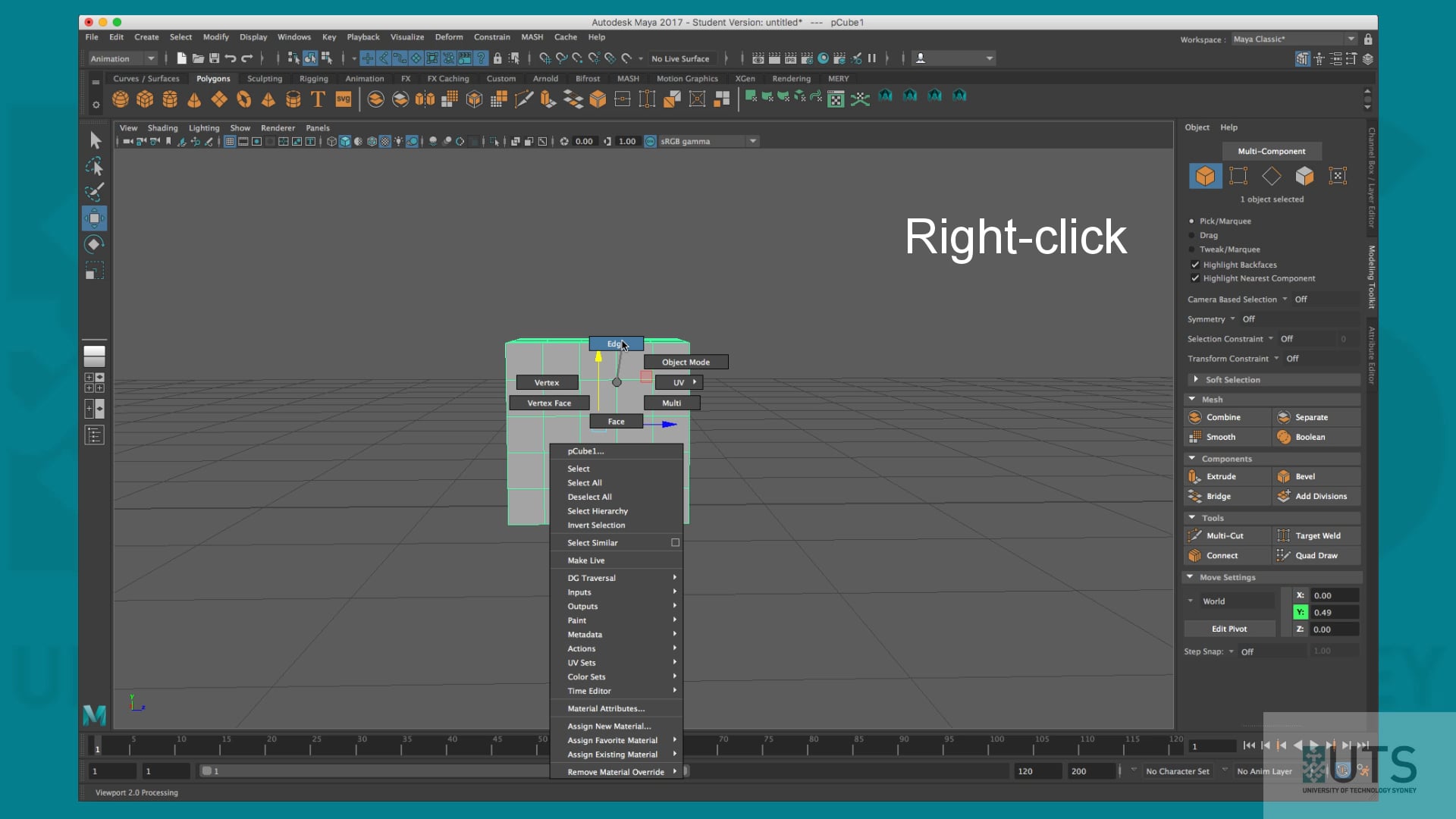Open the Extrude tool in the Components section
The image size is (1456, 819).
[x=1221, y=476]
